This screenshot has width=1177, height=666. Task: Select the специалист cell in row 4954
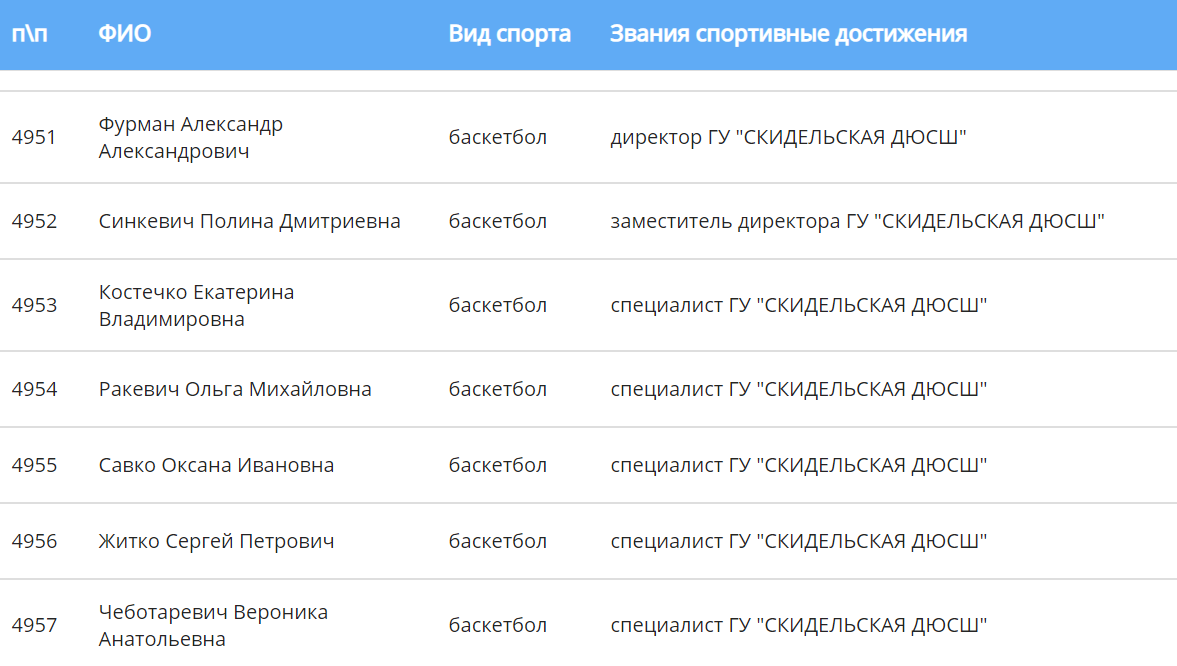click(x=798, y=389)
